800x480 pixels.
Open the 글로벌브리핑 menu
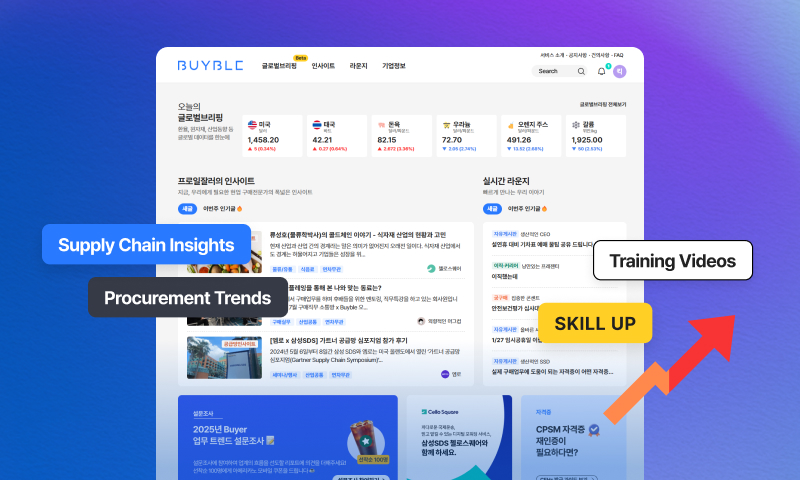[279, 66]
